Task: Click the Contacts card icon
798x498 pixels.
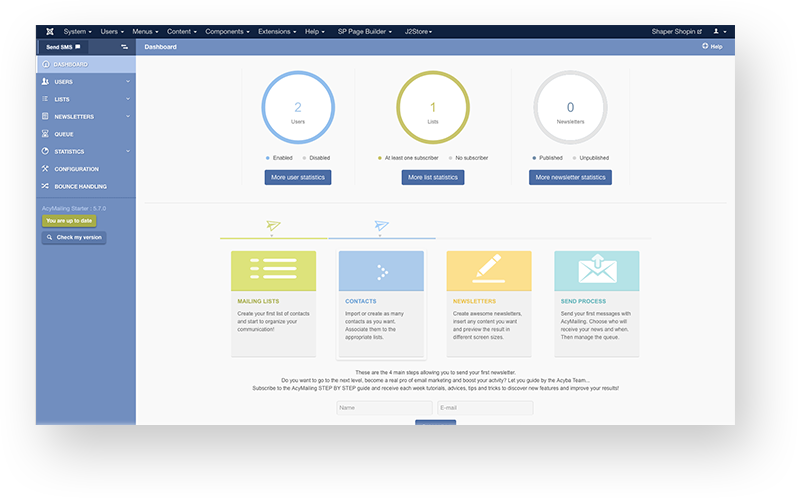Action: 381,271
